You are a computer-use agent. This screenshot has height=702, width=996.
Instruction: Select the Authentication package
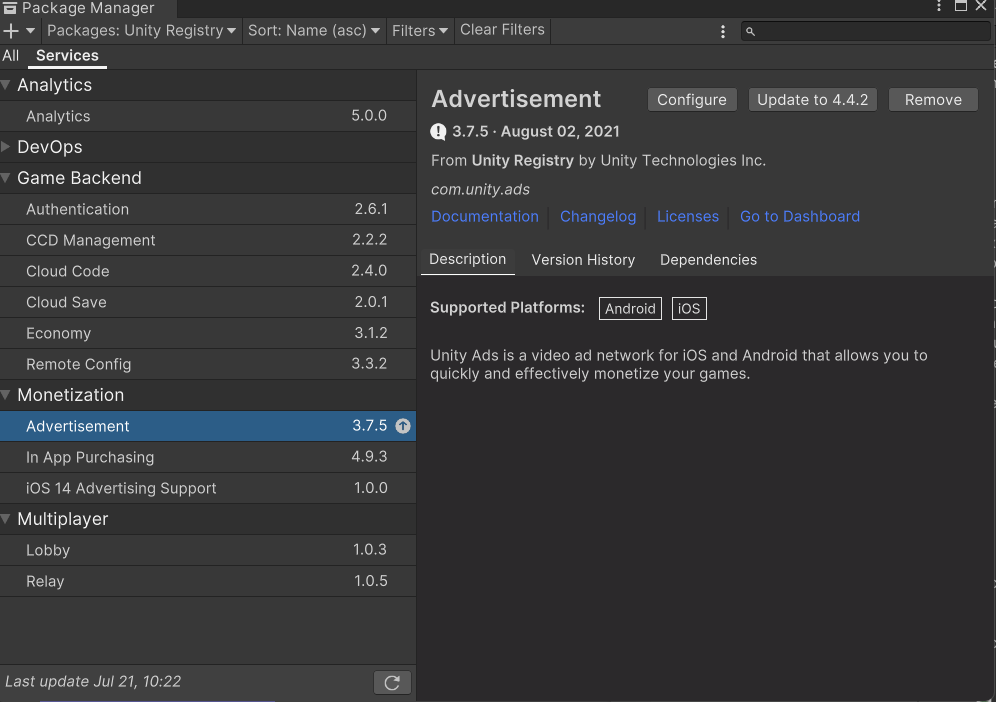coord(208,209)
